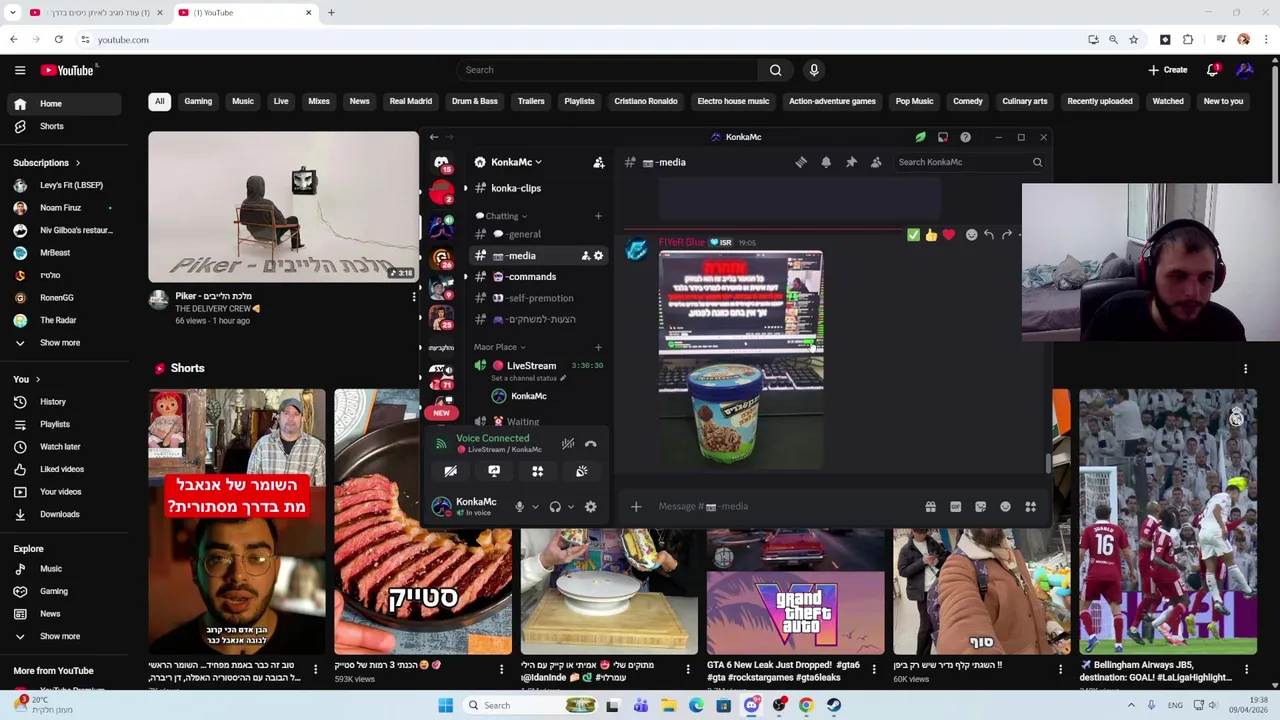Image resolution: width=1280 pixels, height=720 pixels.
Task: Join the LiveStream voice channel
Action: pyautogui.click(x=538, y=366)
